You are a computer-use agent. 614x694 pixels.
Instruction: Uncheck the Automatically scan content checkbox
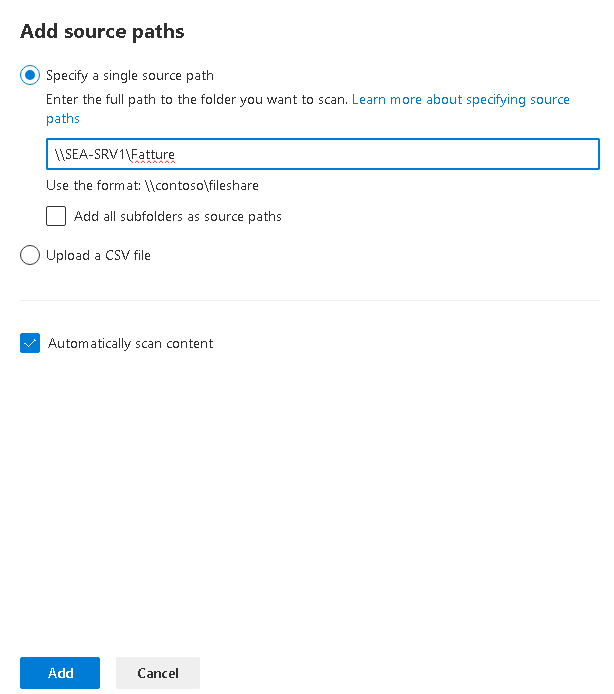click(30, 343)
